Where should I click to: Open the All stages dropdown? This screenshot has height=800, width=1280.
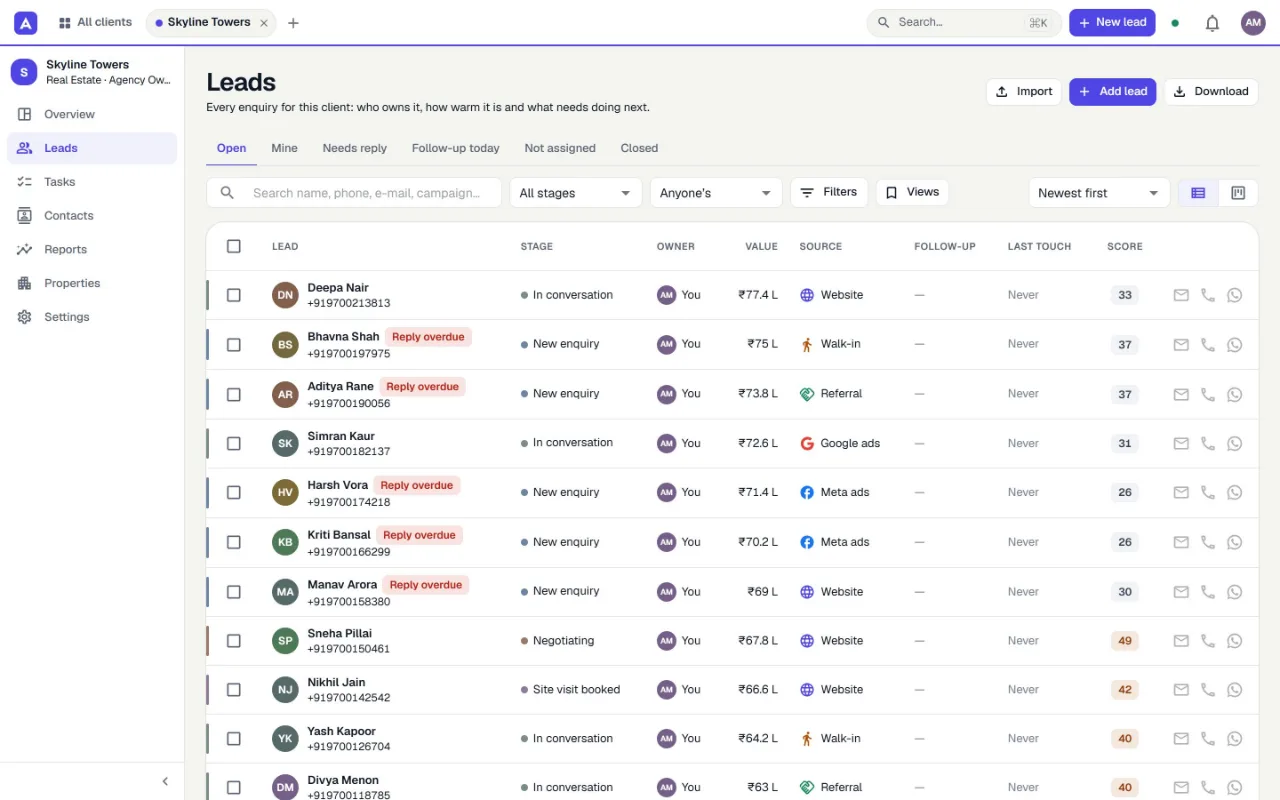point(576,193)
